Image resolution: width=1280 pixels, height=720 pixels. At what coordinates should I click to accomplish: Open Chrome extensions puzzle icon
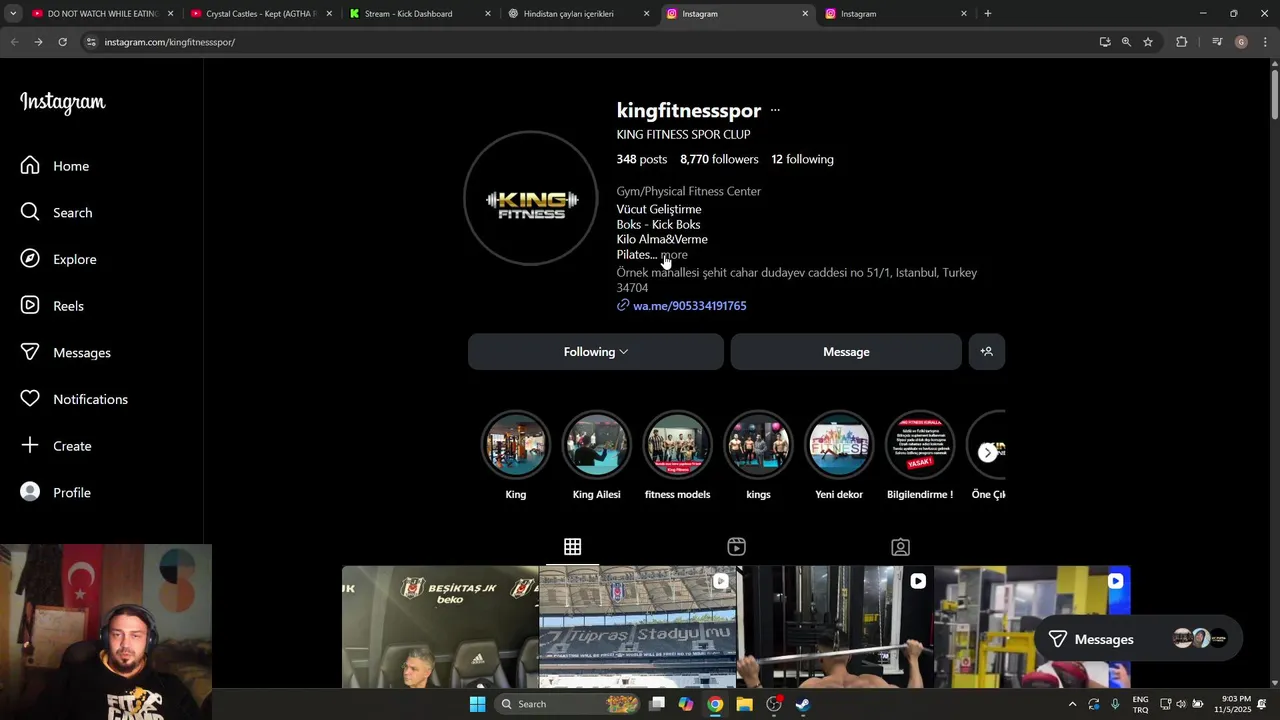1181,42
